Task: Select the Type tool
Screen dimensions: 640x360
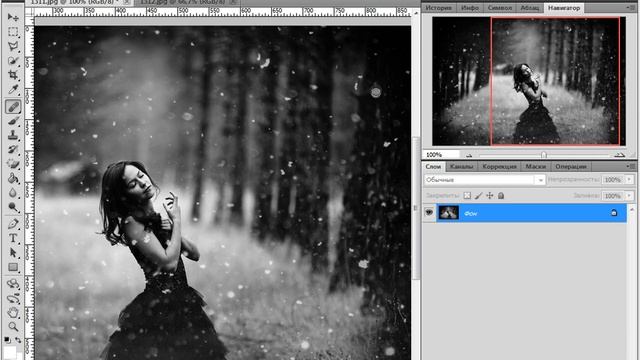Action: click(x=13, y=238)
